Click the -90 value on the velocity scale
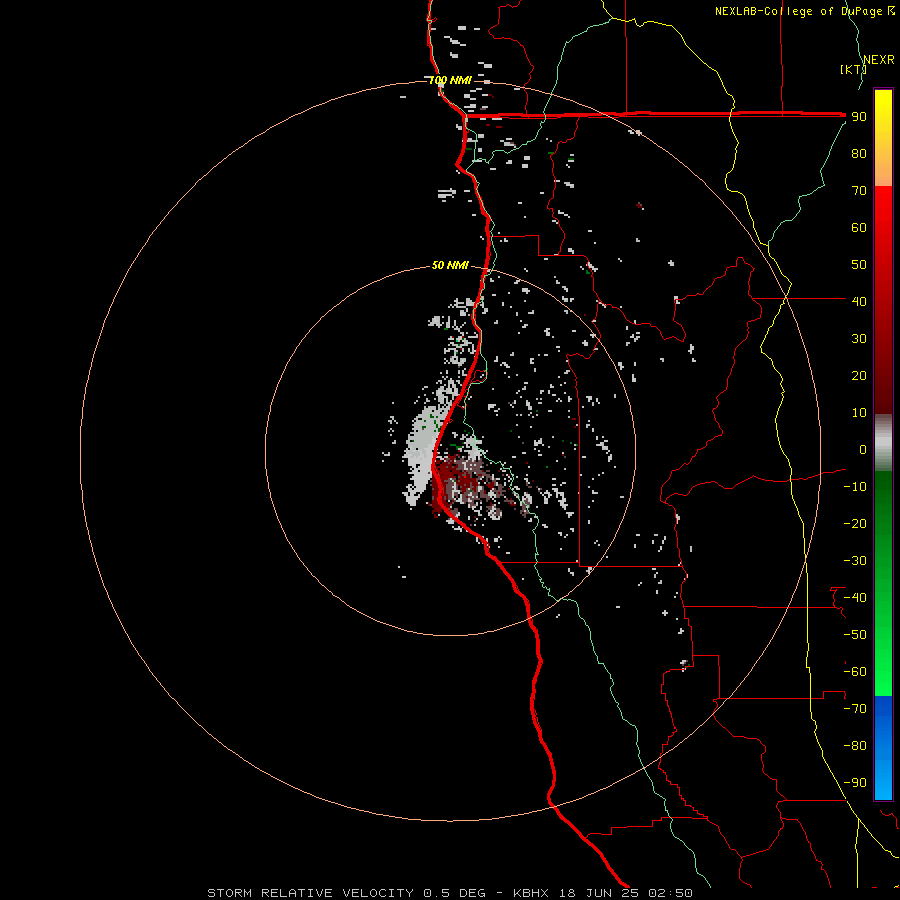The image size is (900, 900). [x=855, y=782]
